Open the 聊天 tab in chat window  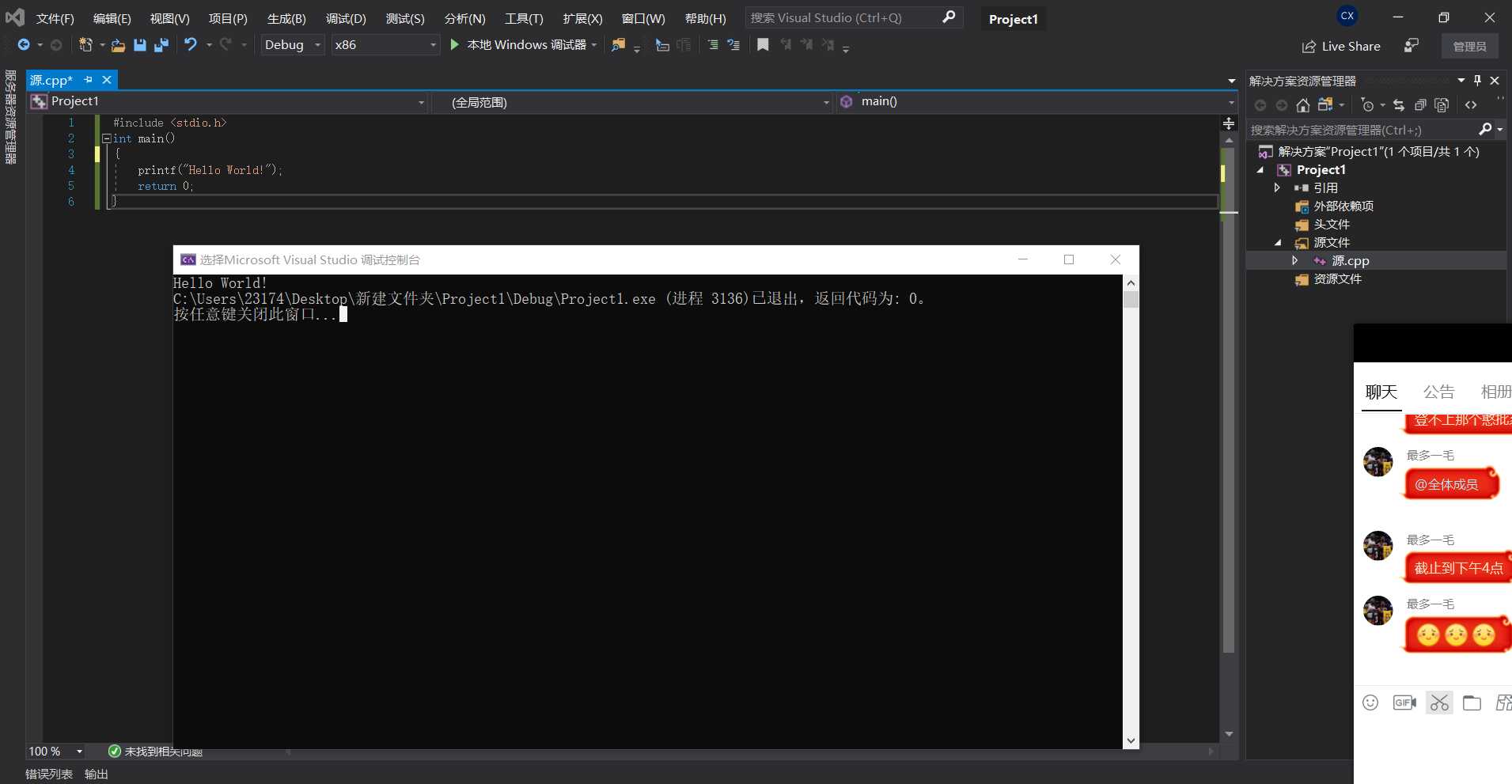click(x=1381, y=392)
